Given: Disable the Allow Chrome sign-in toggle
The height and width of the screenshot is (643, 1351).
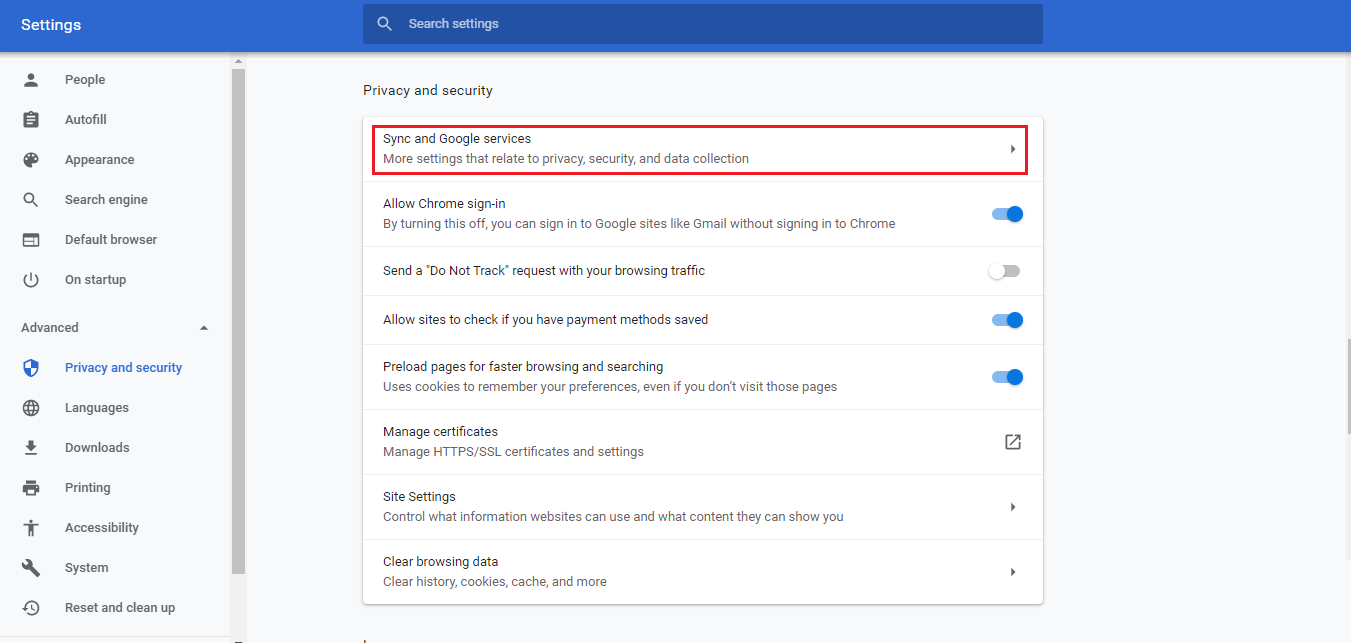Looking at the screenshot, I should click(x=1007, y=214).
